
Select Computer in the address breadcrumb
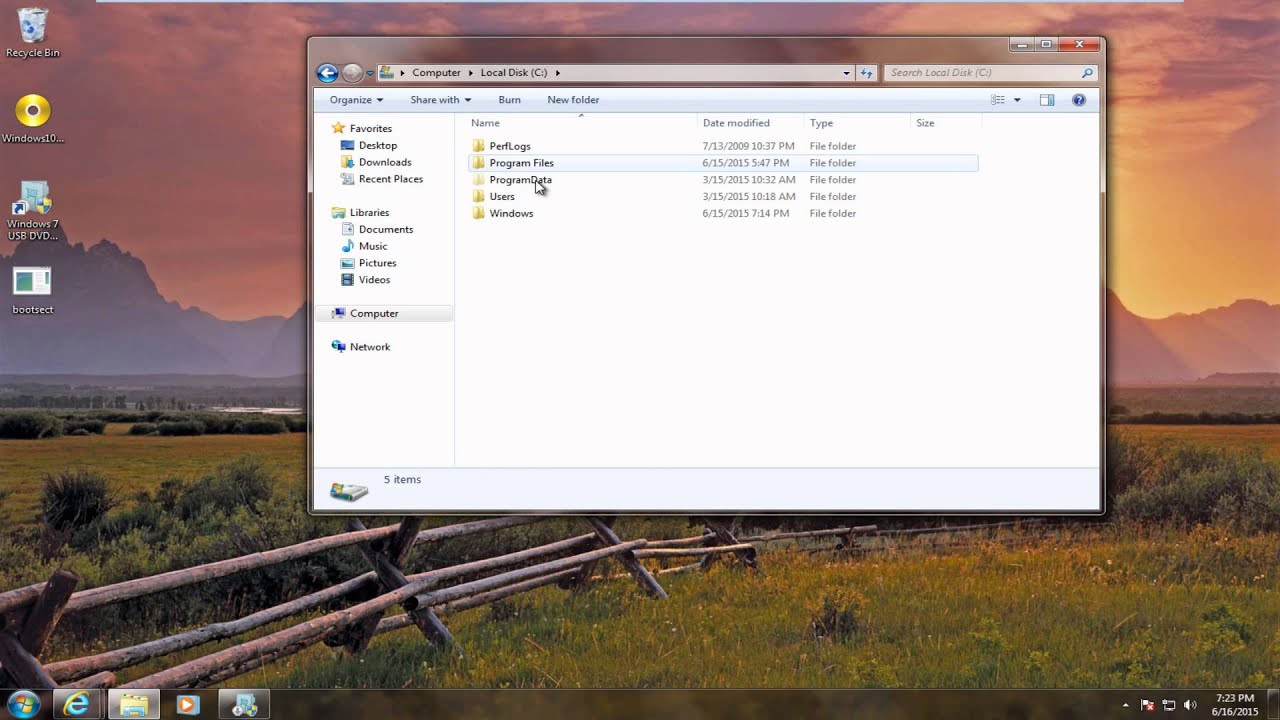click(x=436, y=73)
